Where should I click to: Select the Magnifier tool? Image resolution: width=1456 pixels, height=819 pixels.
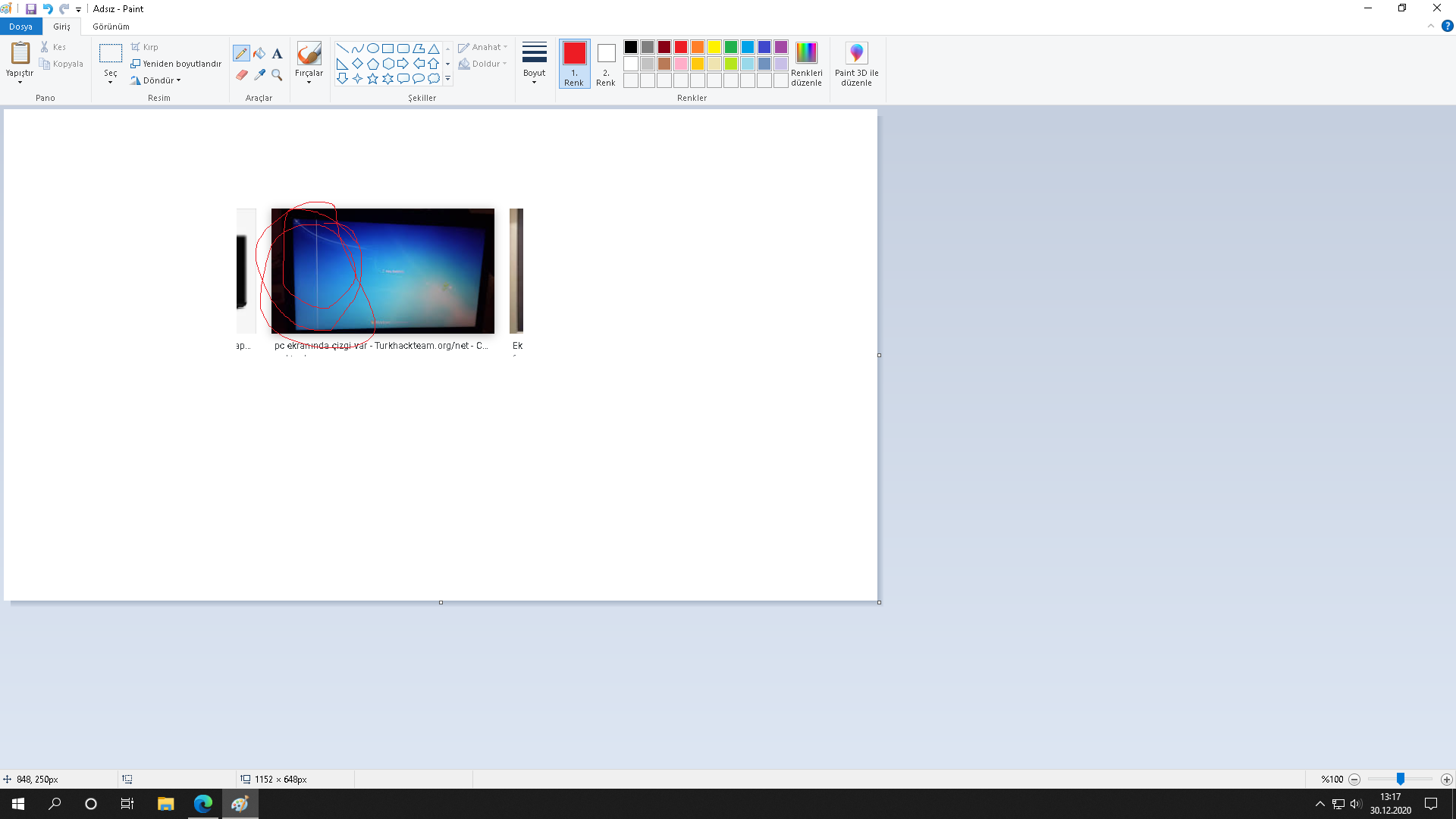[277, 75]
